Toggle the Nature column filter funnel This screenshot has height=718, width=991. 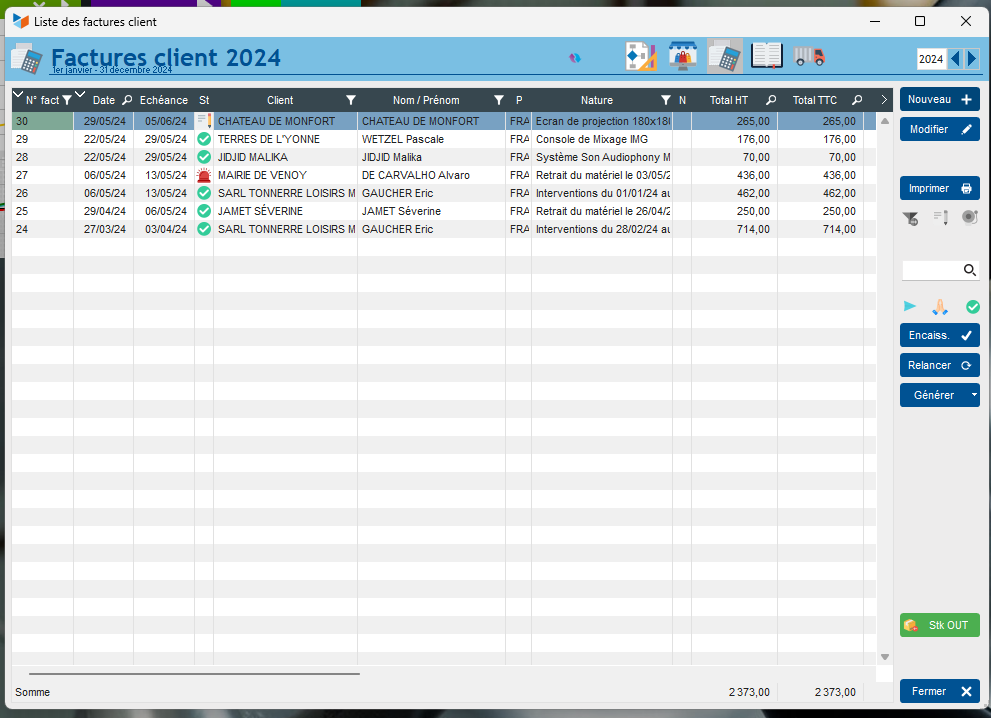coord(666,100)
